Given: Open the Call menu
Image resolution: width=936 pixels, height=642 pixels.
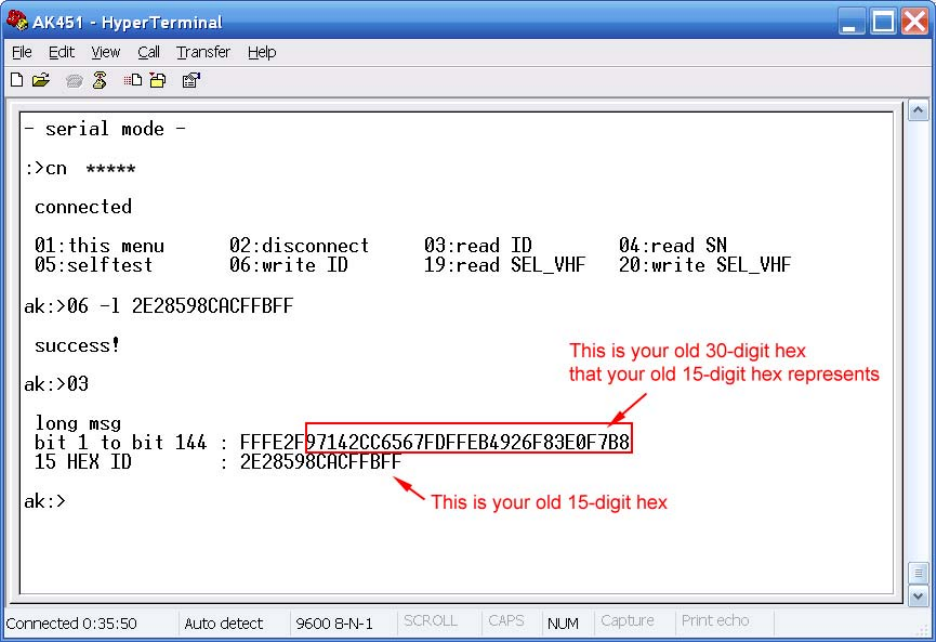Looking at the screenshot, I should point(148,52).
